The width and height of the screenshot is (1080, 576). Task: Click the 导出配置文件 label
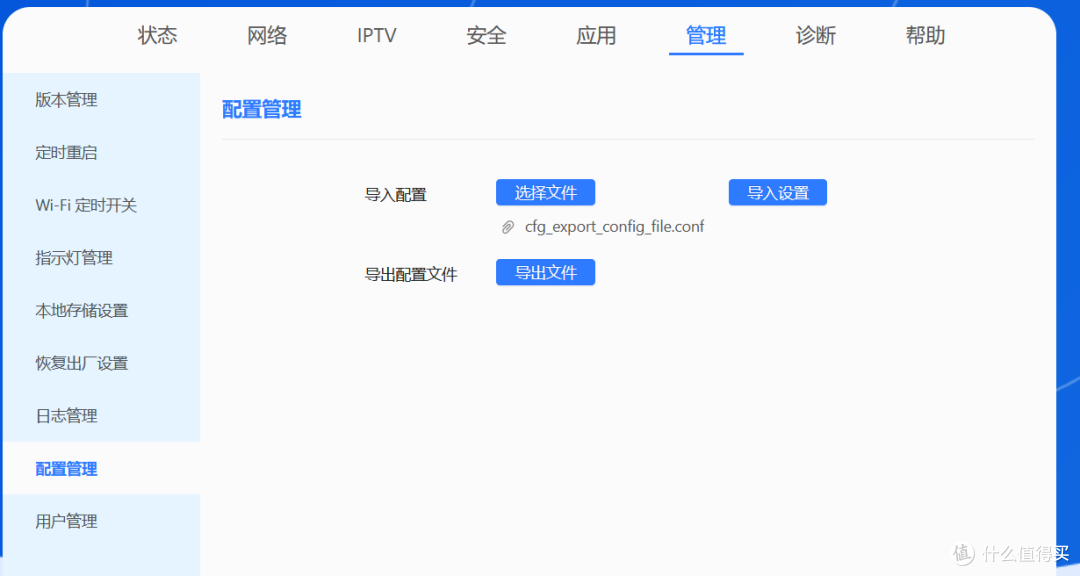point(411,275)
